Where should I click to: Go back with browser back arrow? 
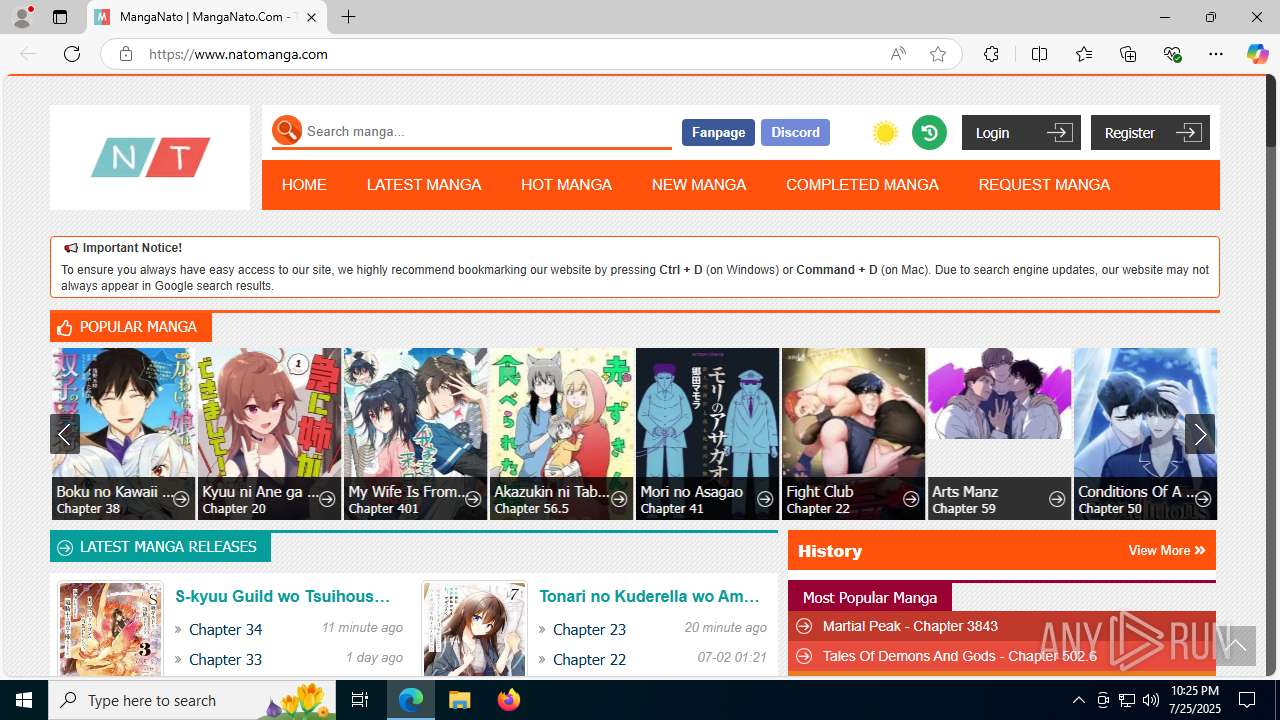click(x=28, y=54)
